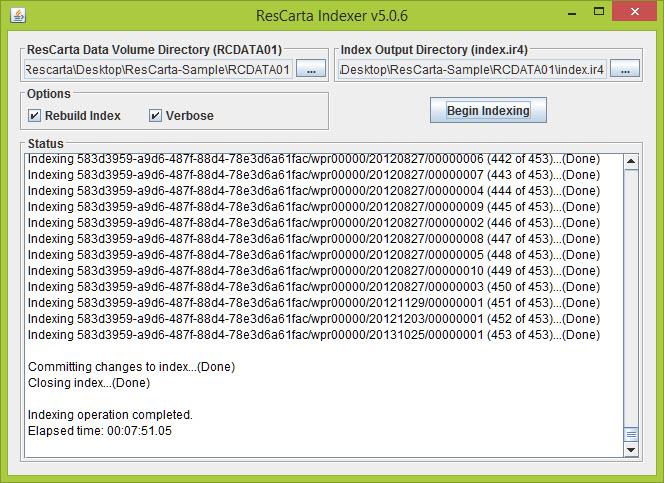Click the status scrollbar up arrow
Screen dimensions: 664x483
(x=631, y=161)
